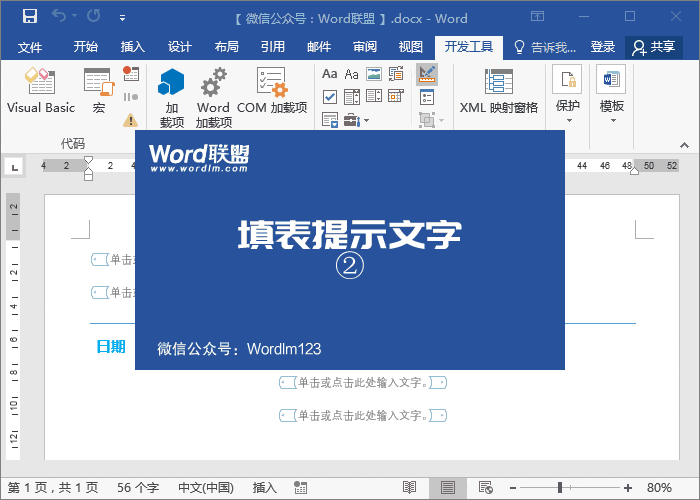Open word count via 56 个字
The image size is (700, 500).
(x=138, y=488)
